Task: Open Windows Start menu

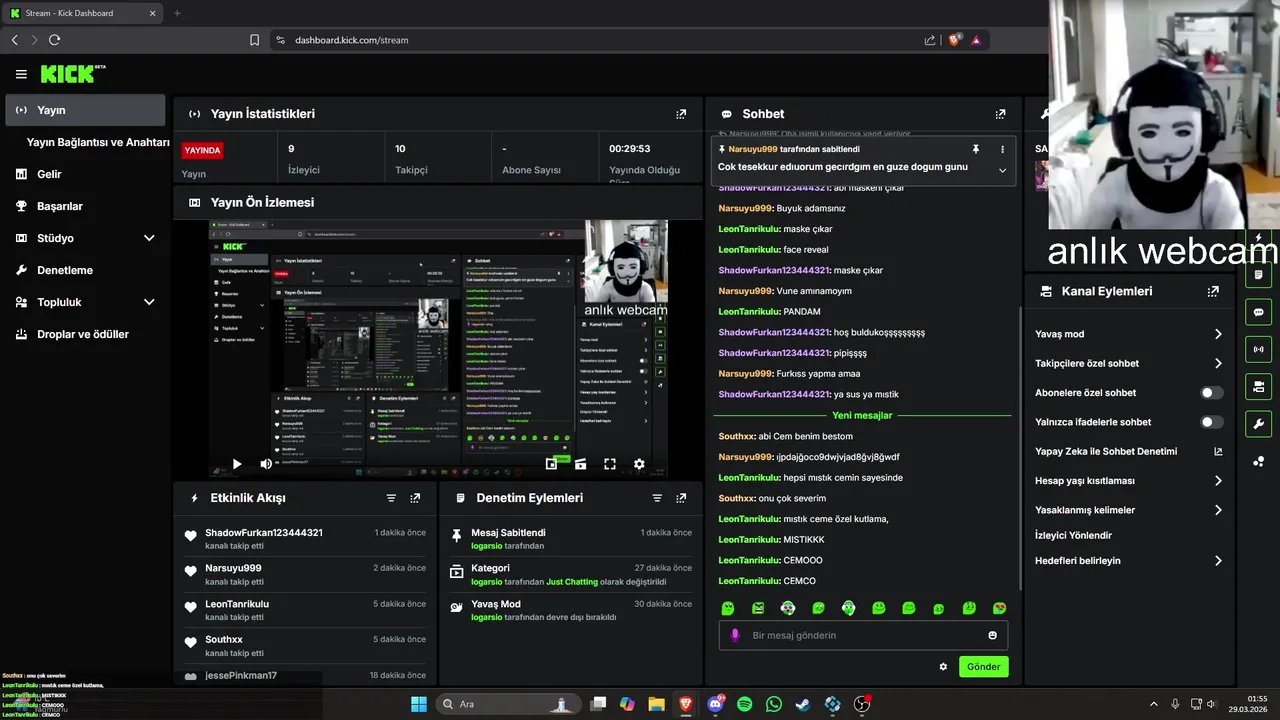Action: pos(419,704)
